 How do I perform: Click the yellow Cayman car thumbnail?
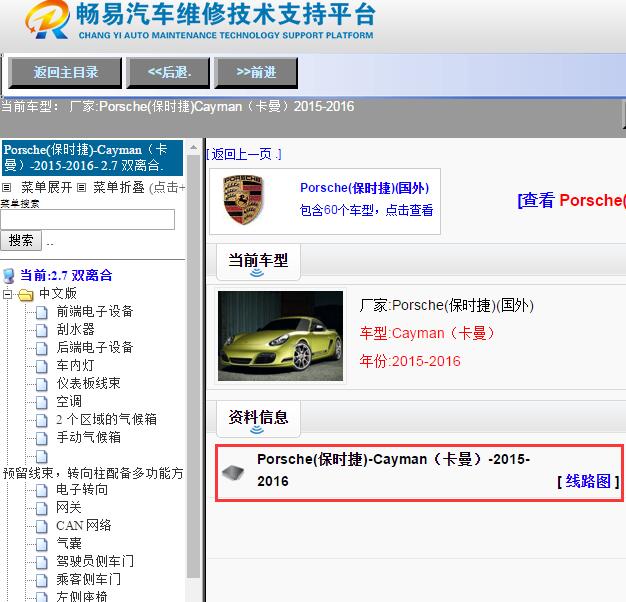coord(280,336)
